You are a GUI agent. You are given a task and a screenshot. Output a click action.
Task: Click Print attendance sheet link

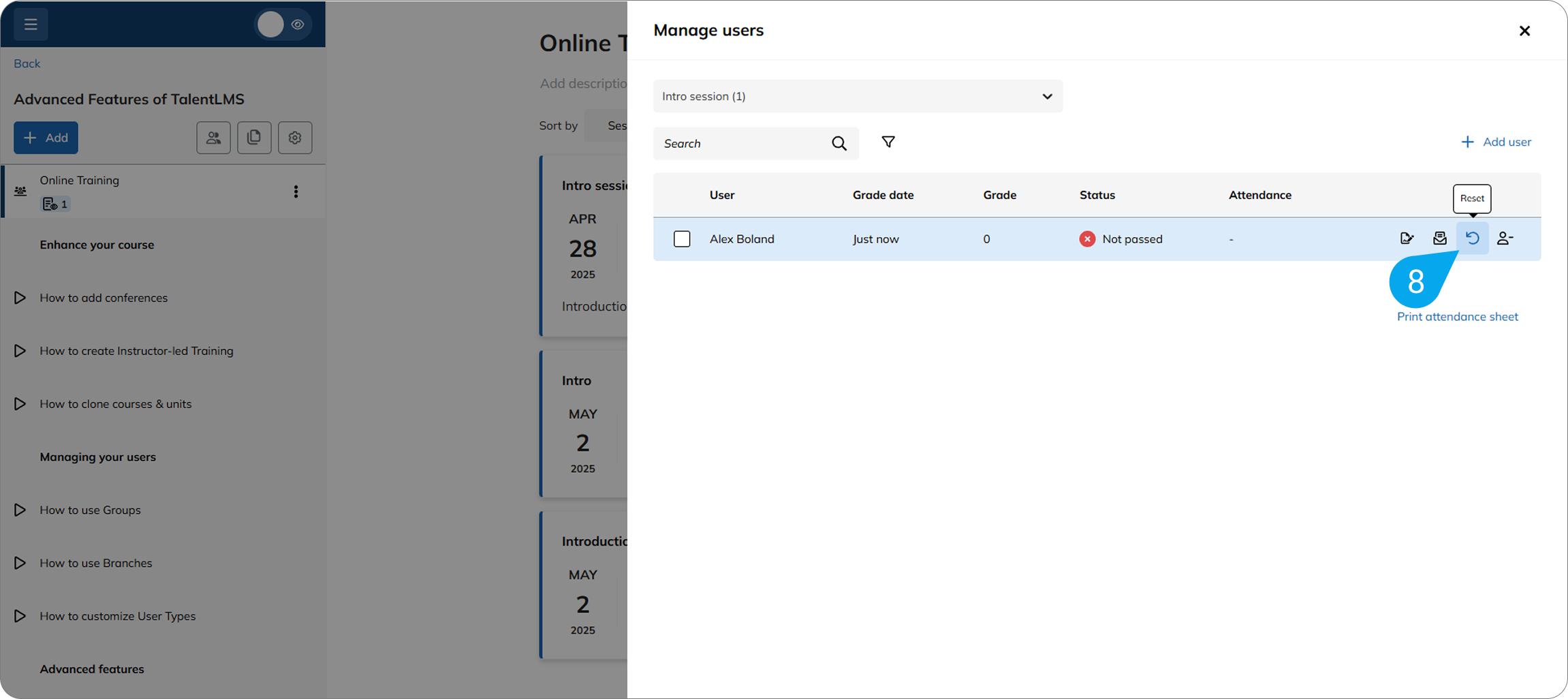pyautogui.click(x=1457, y=317)
